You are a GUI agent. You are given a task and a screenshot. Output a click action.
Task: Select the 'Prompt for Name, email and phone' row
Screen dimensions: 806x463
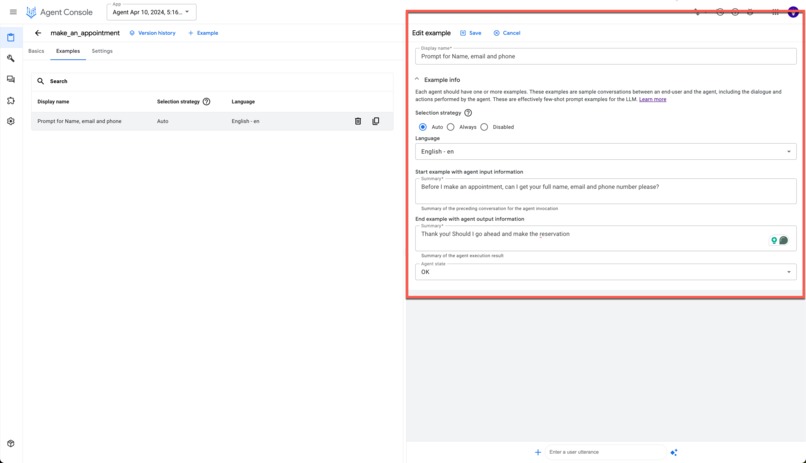(212, 121)
